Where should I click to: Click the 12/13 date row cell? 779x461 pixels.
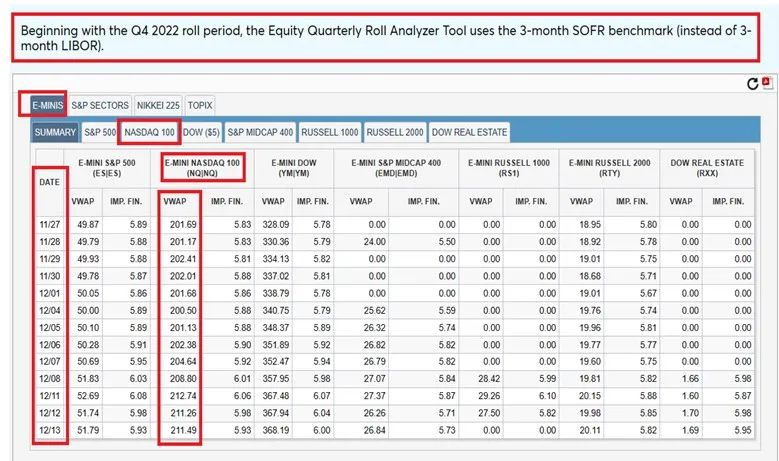[49, 431]
